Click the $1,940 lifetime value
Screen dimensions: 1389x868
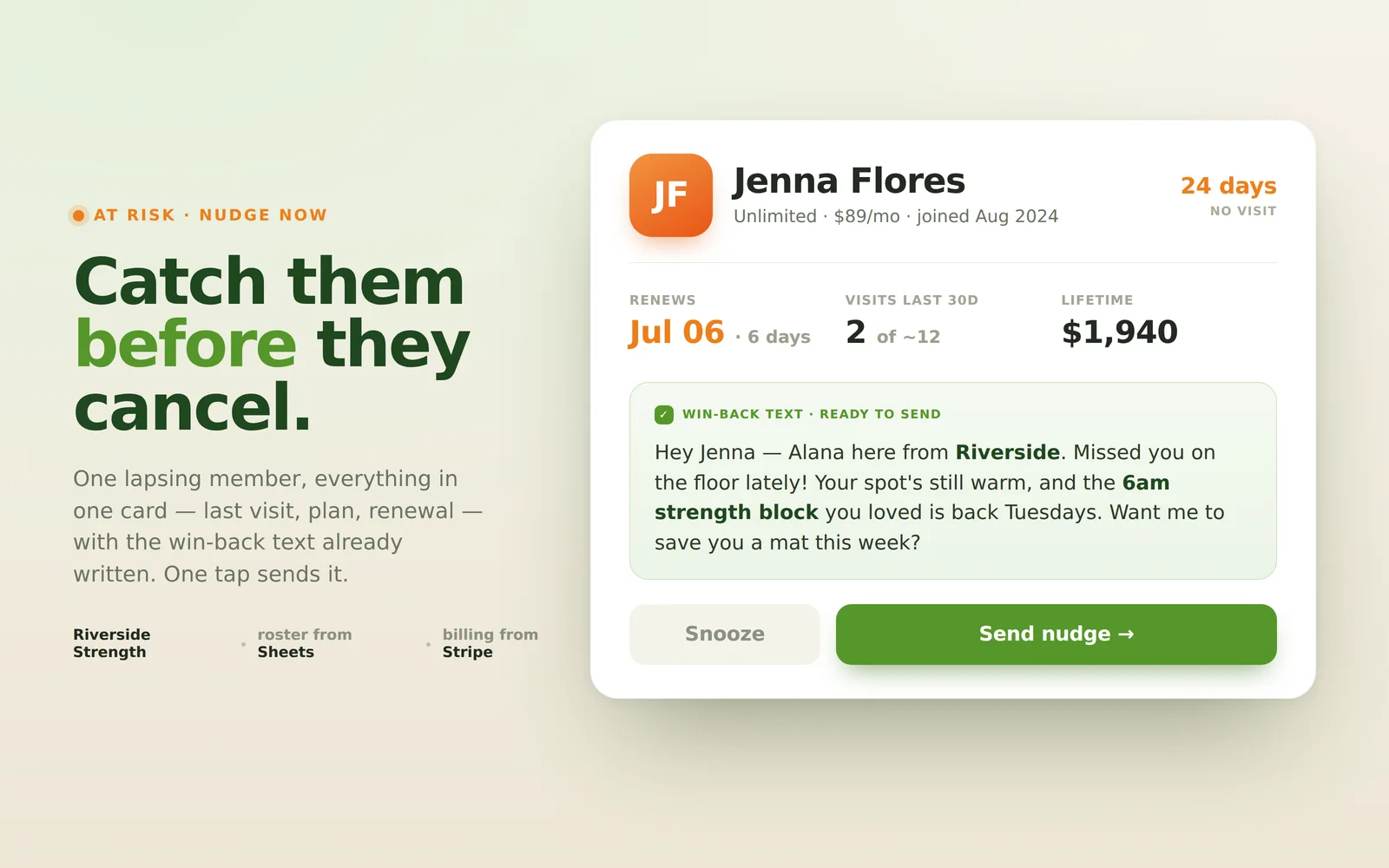[x=1119, y=332]
